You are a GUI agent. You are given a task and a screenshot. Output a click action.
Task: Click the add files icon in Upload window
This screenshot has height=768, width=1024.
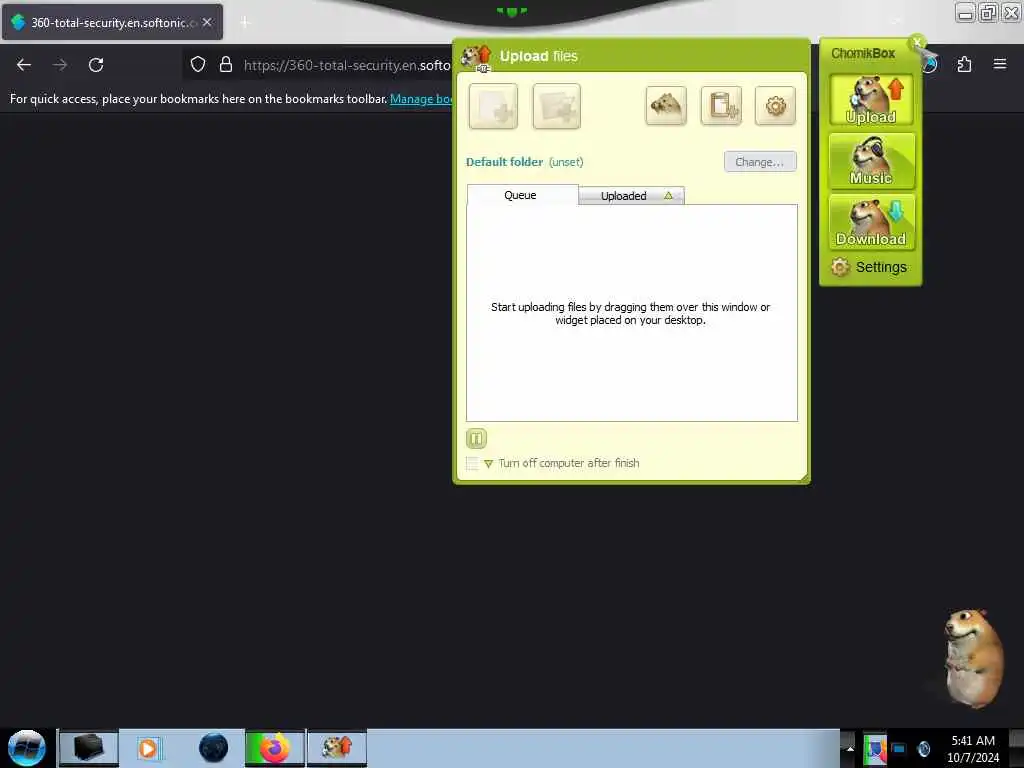[x=493, y=106]
